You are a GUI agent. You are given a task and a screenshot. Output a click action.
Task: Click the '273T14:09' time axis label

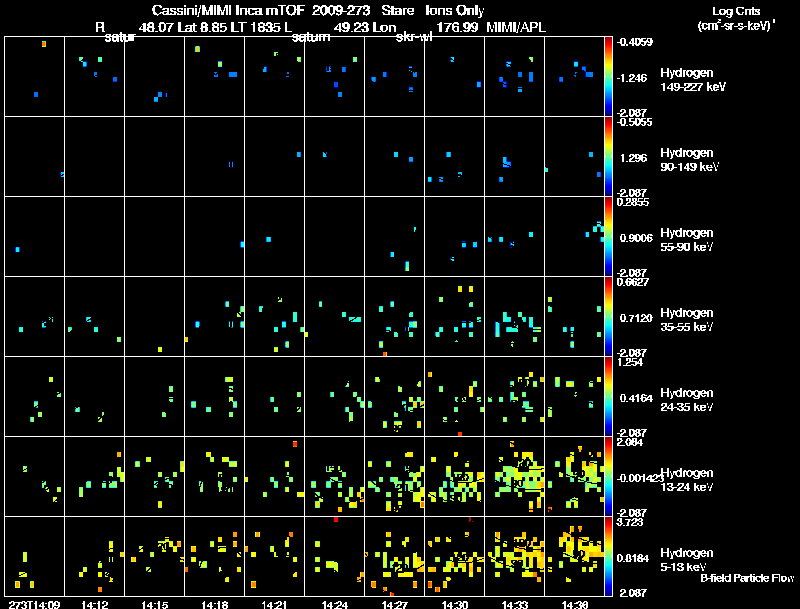(34, 604)
